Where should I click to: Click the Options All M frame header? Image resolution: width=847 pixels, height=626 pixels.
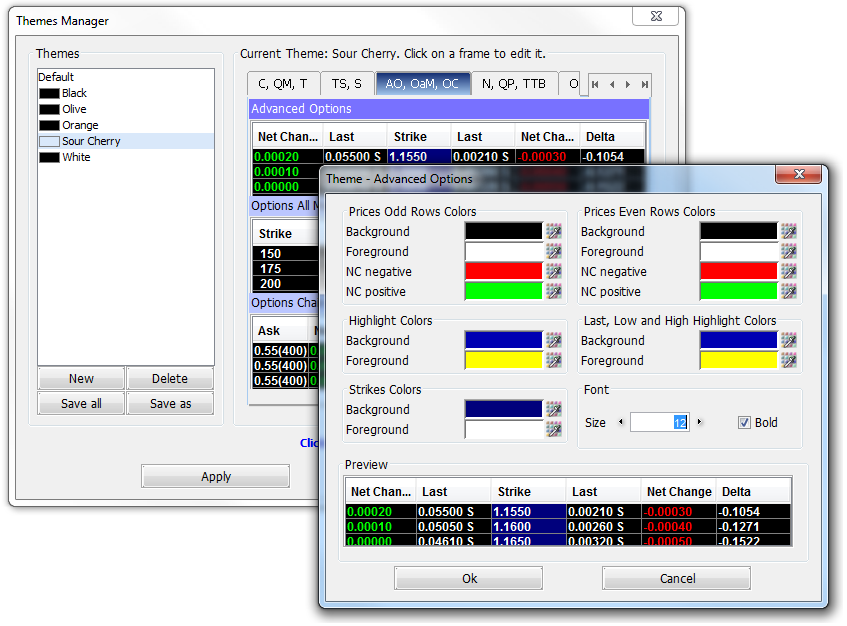point(285,206)
